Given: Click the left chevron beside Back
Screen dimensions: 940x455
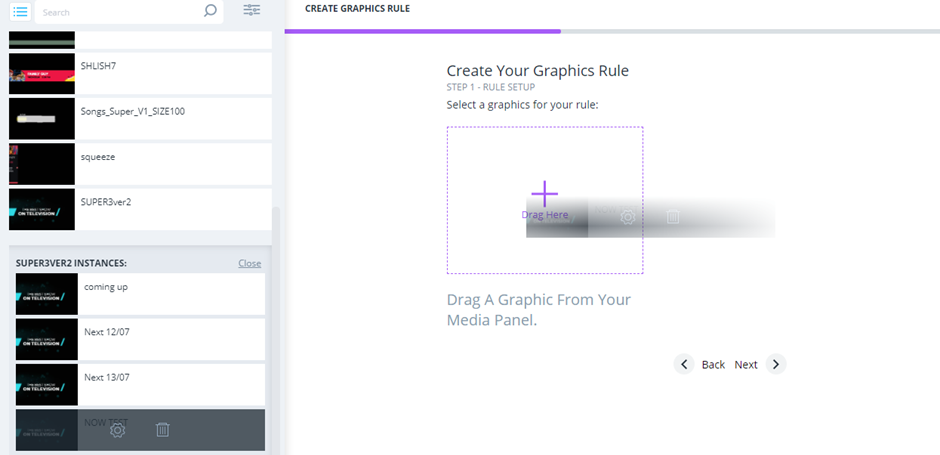Looking at the screenshot, I should [x=684, y=364].
